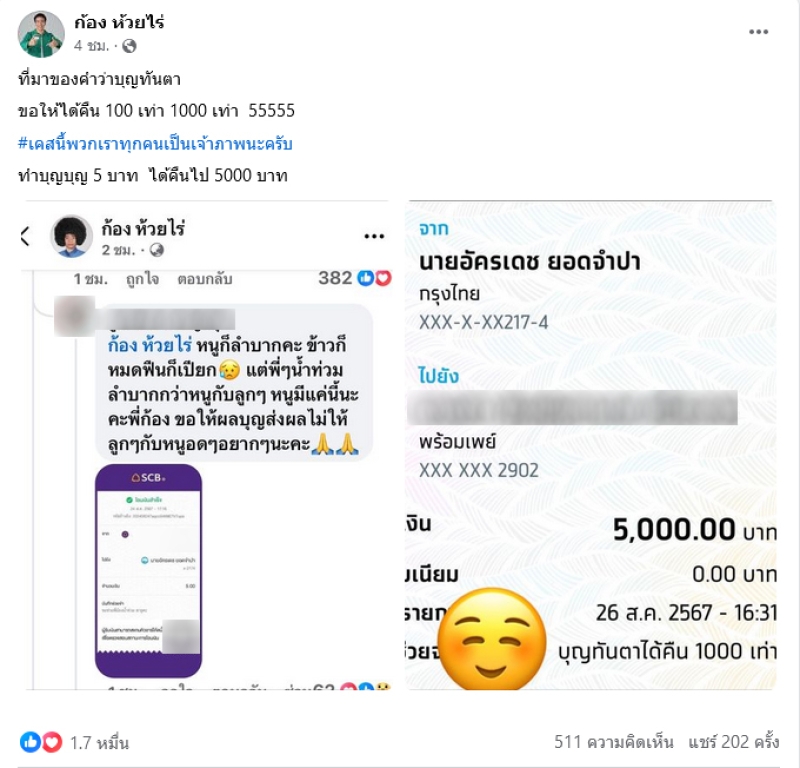Click the 382 reactions like icon
The image size is (800, 768).
(365, 278)
